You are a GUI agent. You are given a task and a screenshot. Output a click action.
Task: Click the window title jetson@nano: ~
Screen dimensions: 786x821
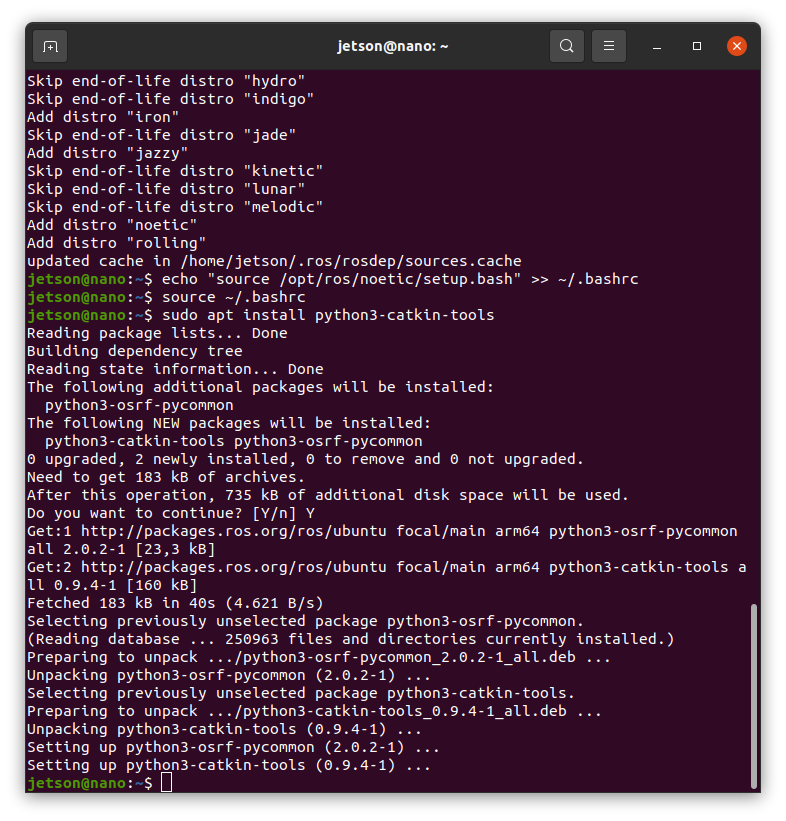point(393,46)
